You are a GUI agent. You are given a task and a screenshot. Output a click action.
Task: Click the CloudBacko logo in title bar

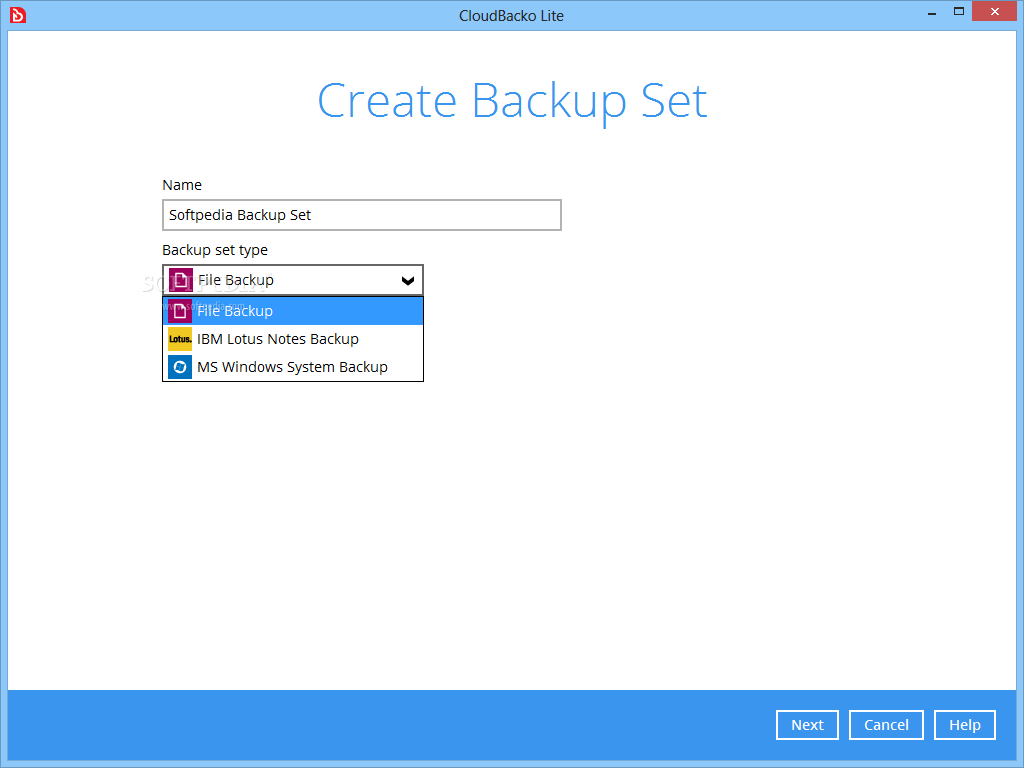18,14
